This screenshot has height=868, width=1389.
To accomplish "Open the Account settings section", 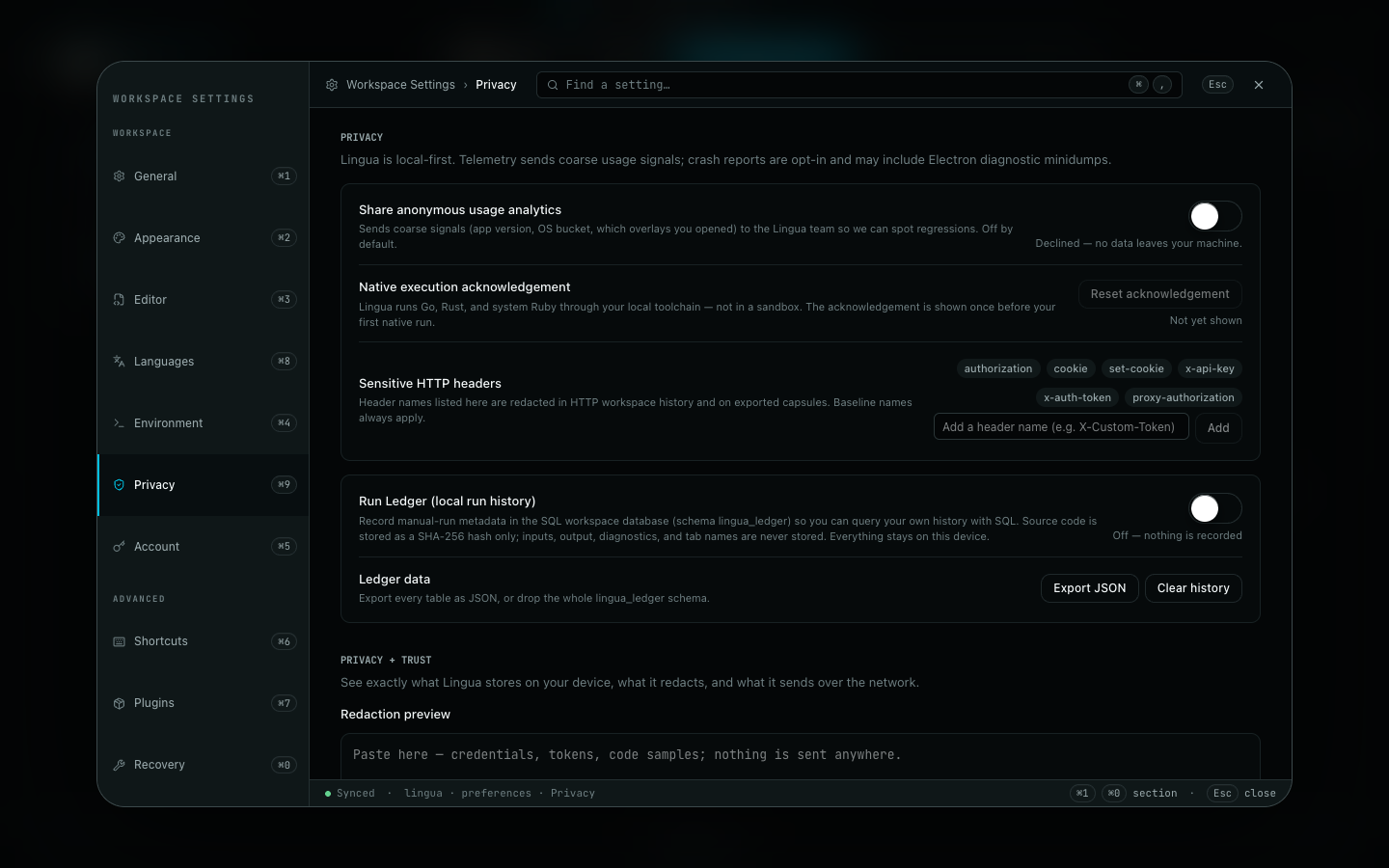I will [x=204, y=547].
